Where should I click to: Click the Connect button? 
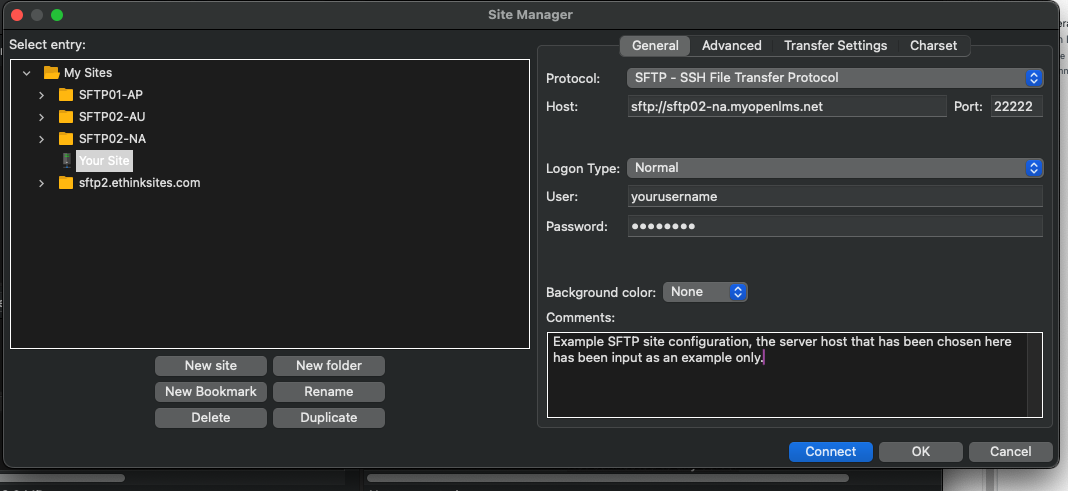tap(830, 452)
